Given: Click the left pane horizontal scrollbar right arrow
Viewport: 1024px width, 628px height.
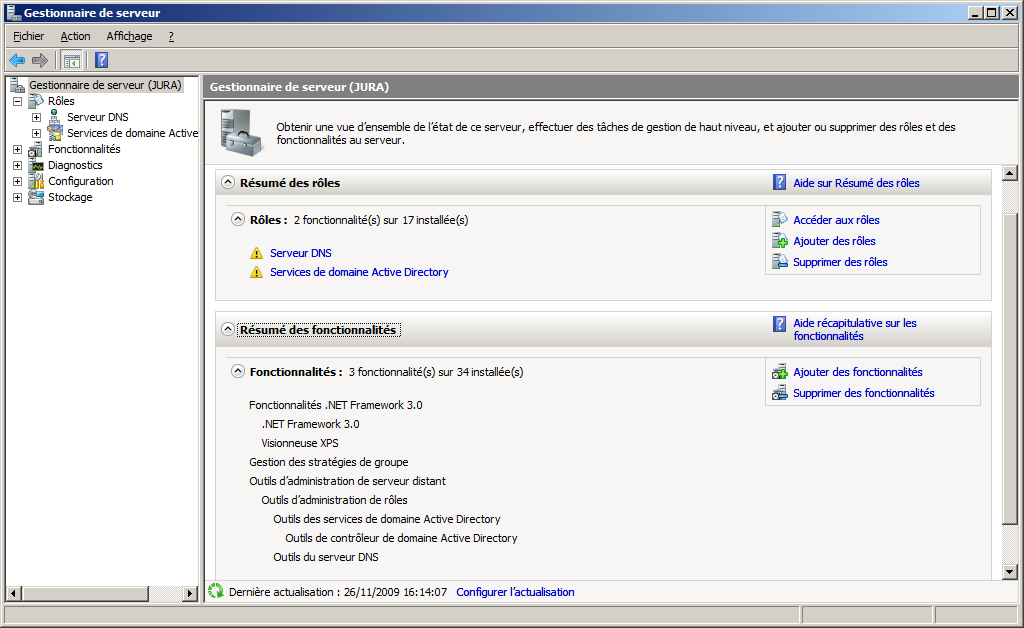Looking at the screenshot, I should 191,593.
